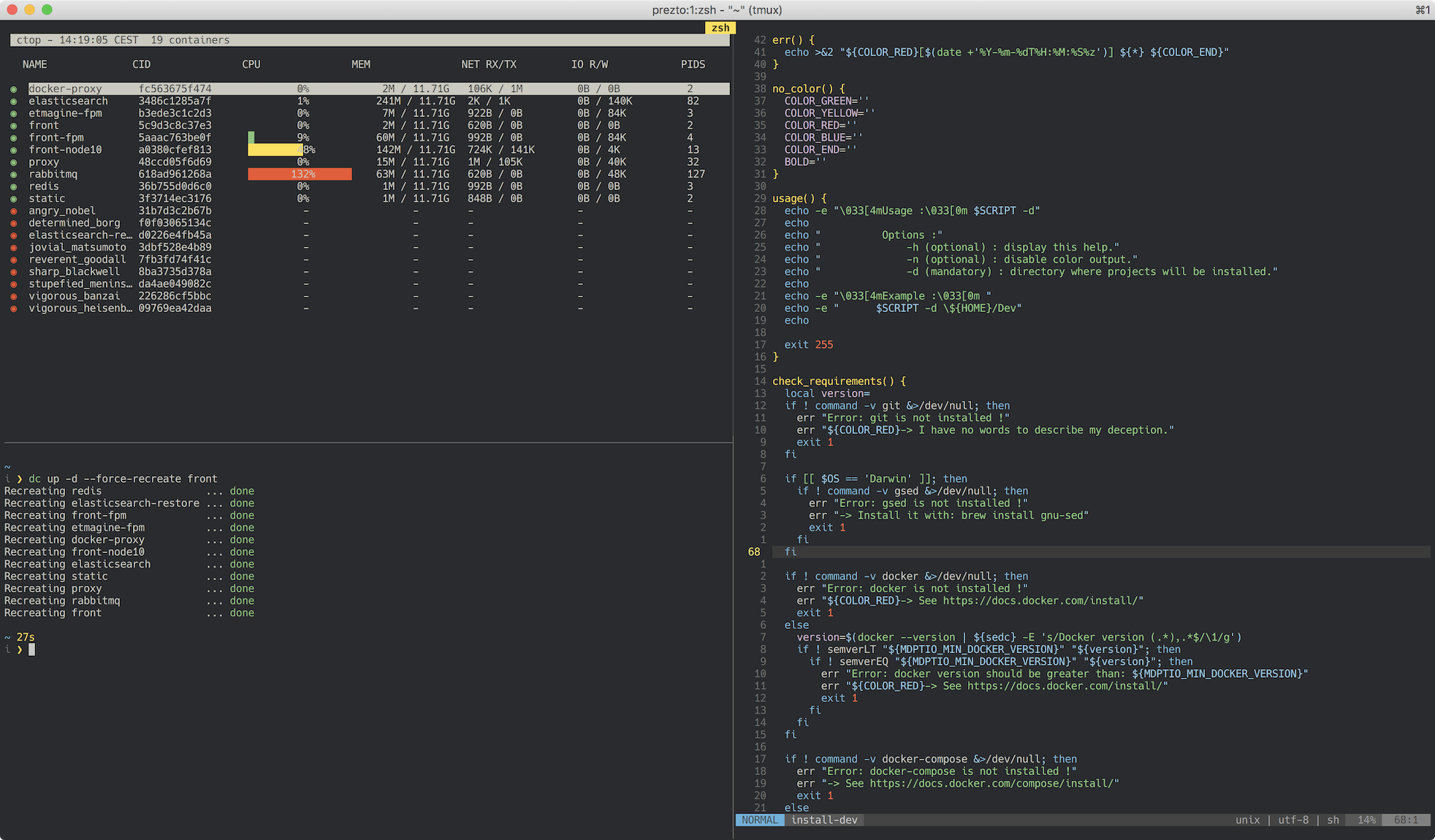This screenshot has height=840, width=1435.
Task: Click the utf-8 encoding indicator
Action: [1293, 820]
